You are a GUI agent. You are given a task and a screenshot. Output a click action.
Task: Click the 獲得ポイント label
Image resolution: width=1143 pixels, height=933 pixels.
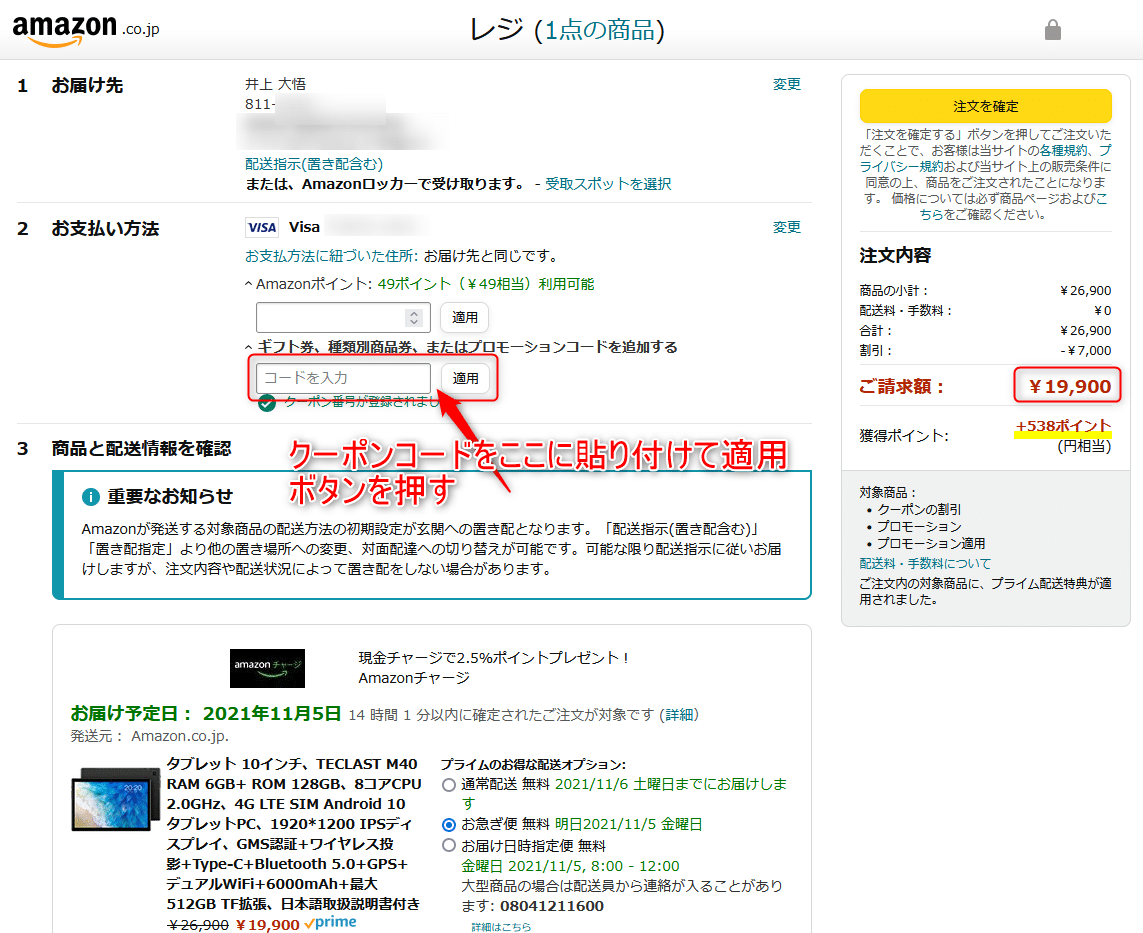click(904, 436)
